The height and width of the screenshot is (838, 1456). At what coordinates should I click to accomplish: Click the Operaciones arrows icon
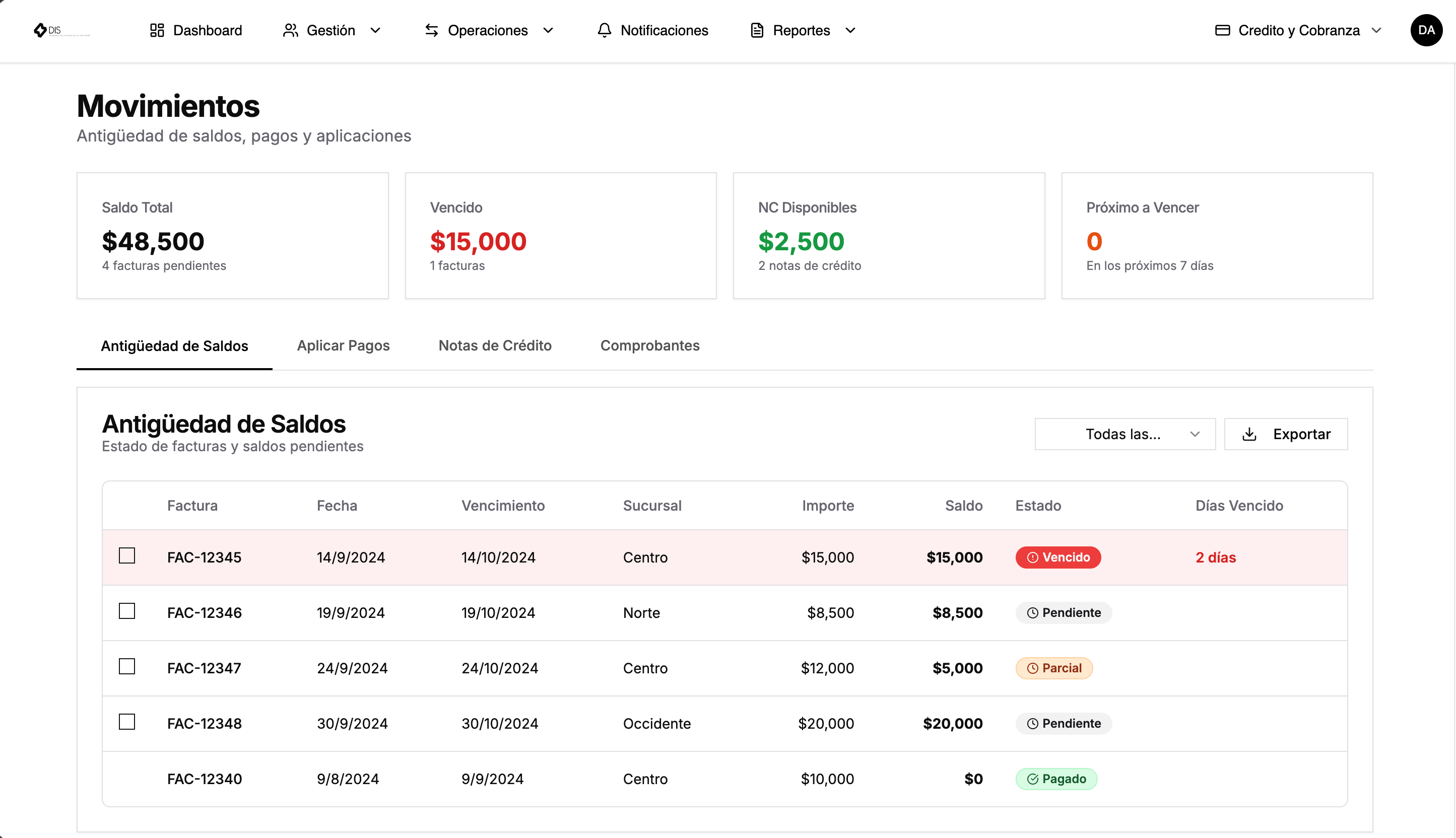[432, 30]
